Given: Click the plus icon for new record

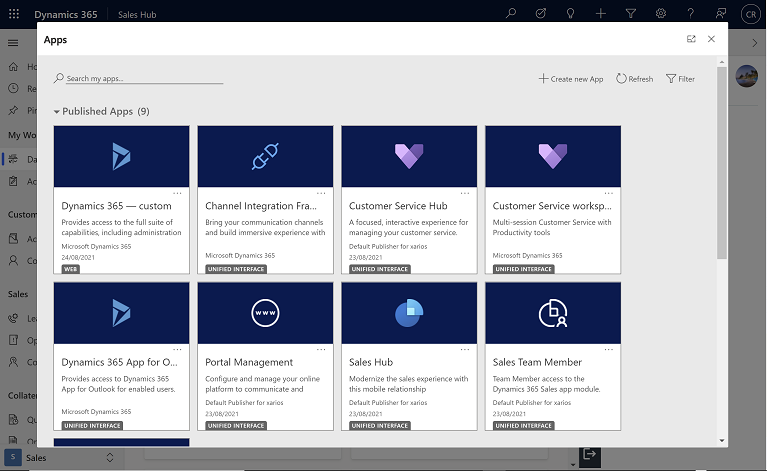Looking at the screenshot, I should pos(600,14).
